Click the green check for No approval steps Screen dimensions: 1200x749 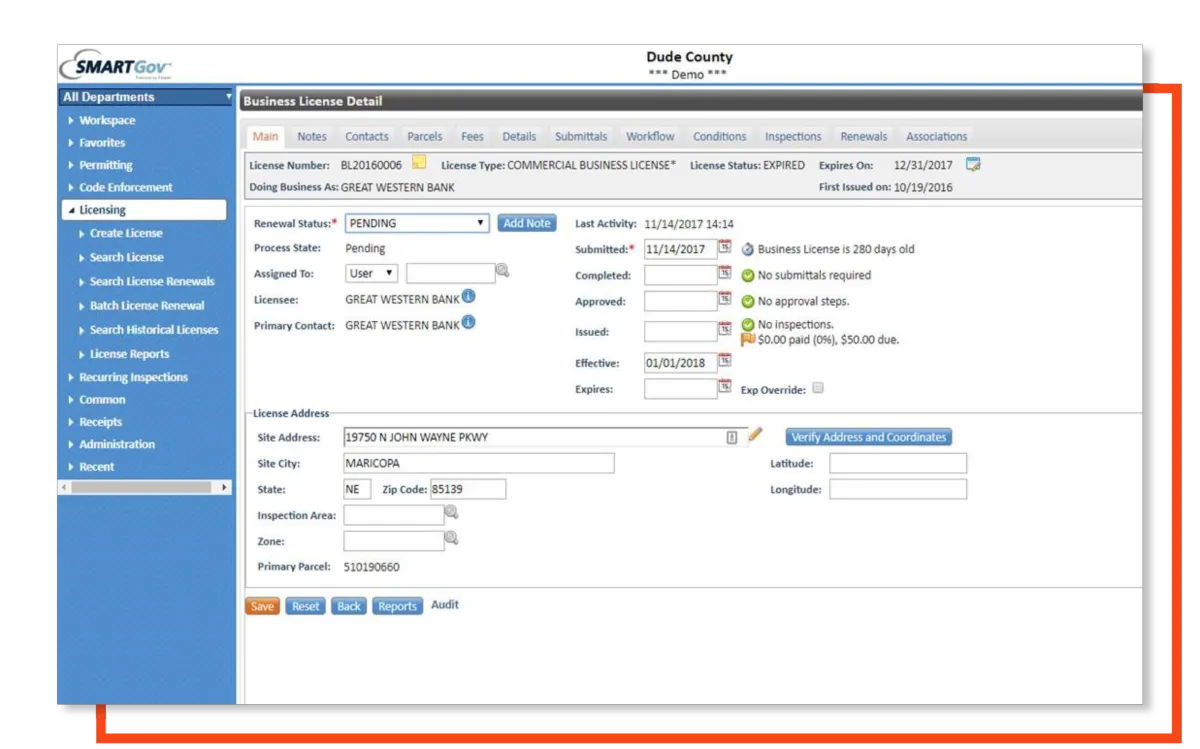pyautogui.click(x=748, y=301)
